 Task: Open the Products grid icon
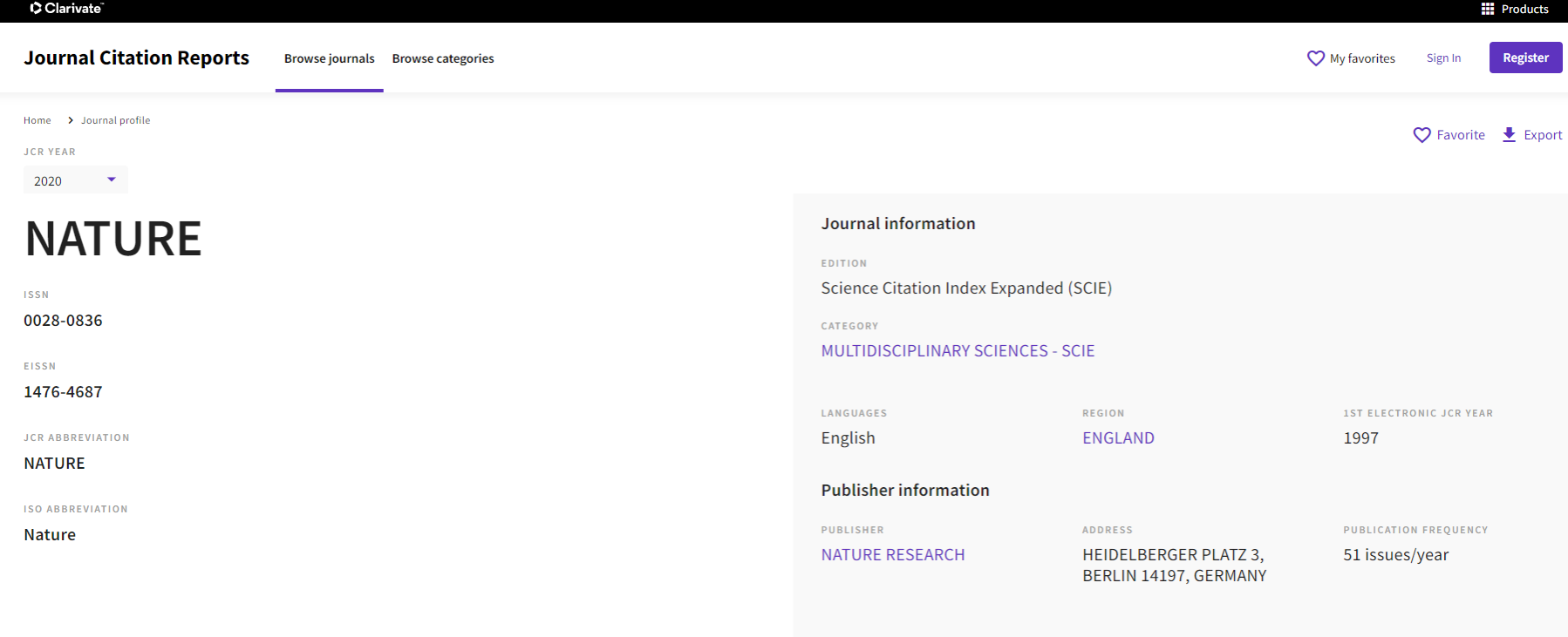(1487, 9)
